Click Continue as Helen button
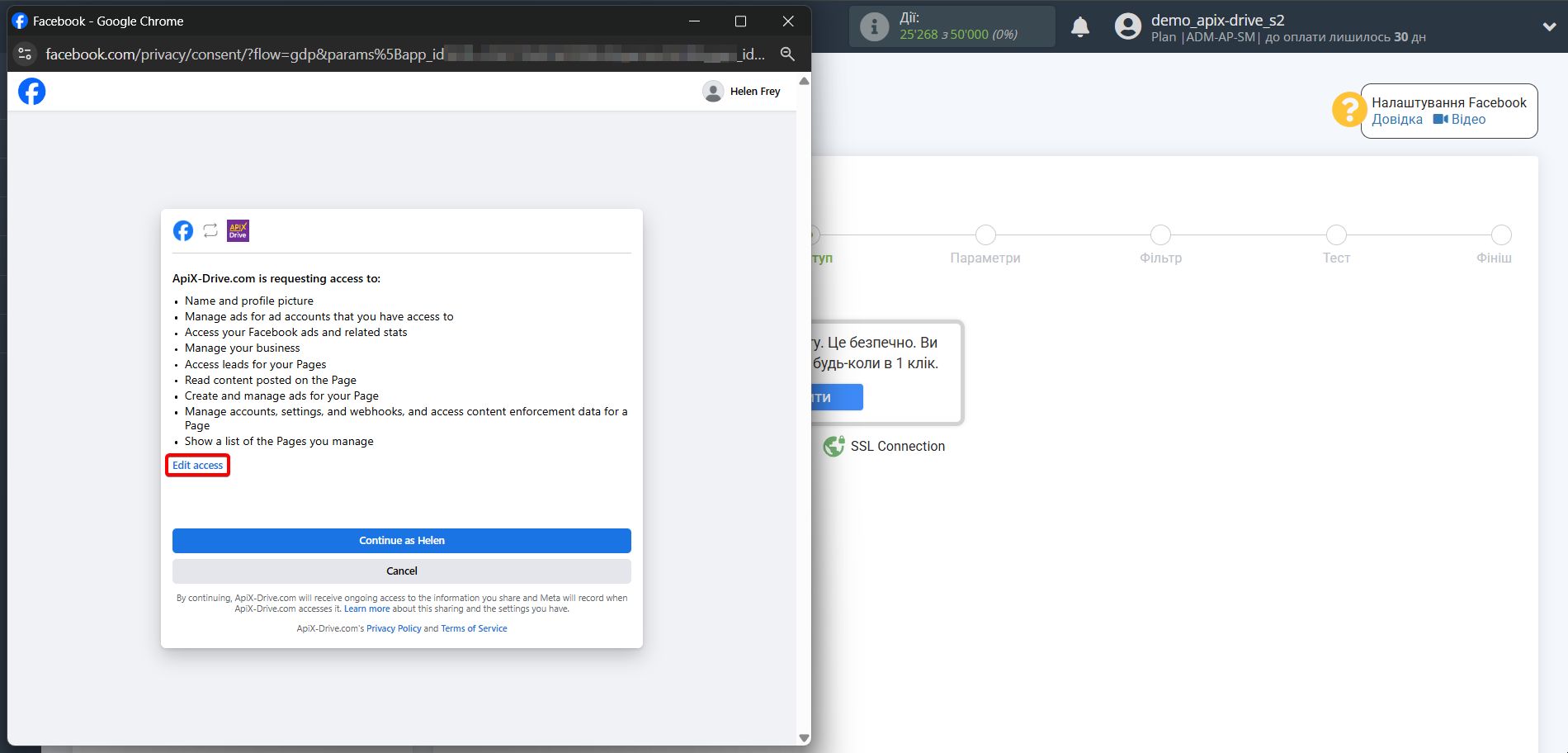 pos(402,541)
